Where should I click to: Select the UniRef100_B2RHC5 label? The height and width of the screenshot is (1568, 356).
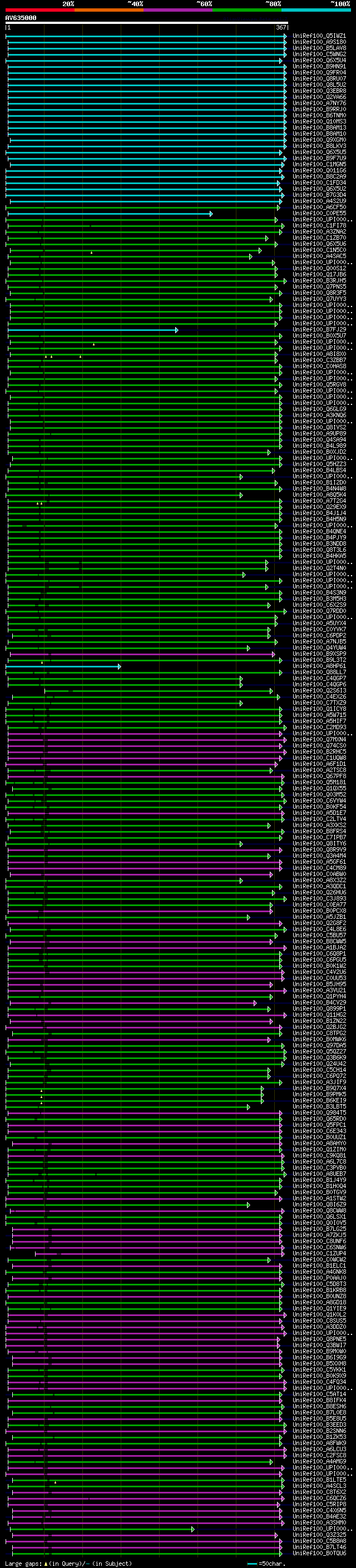[319, 752]
